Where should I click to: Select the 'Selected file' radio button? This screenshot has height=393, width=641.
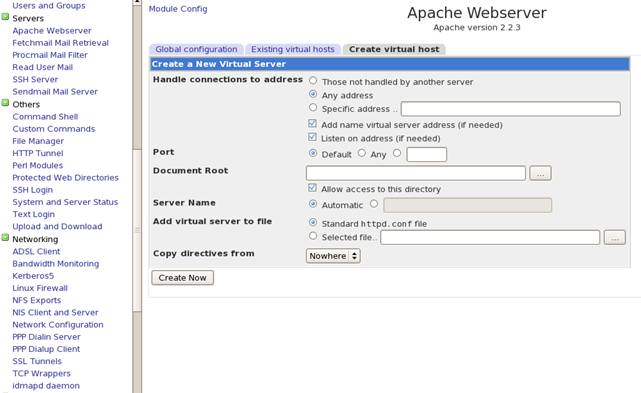pos(313,236)
